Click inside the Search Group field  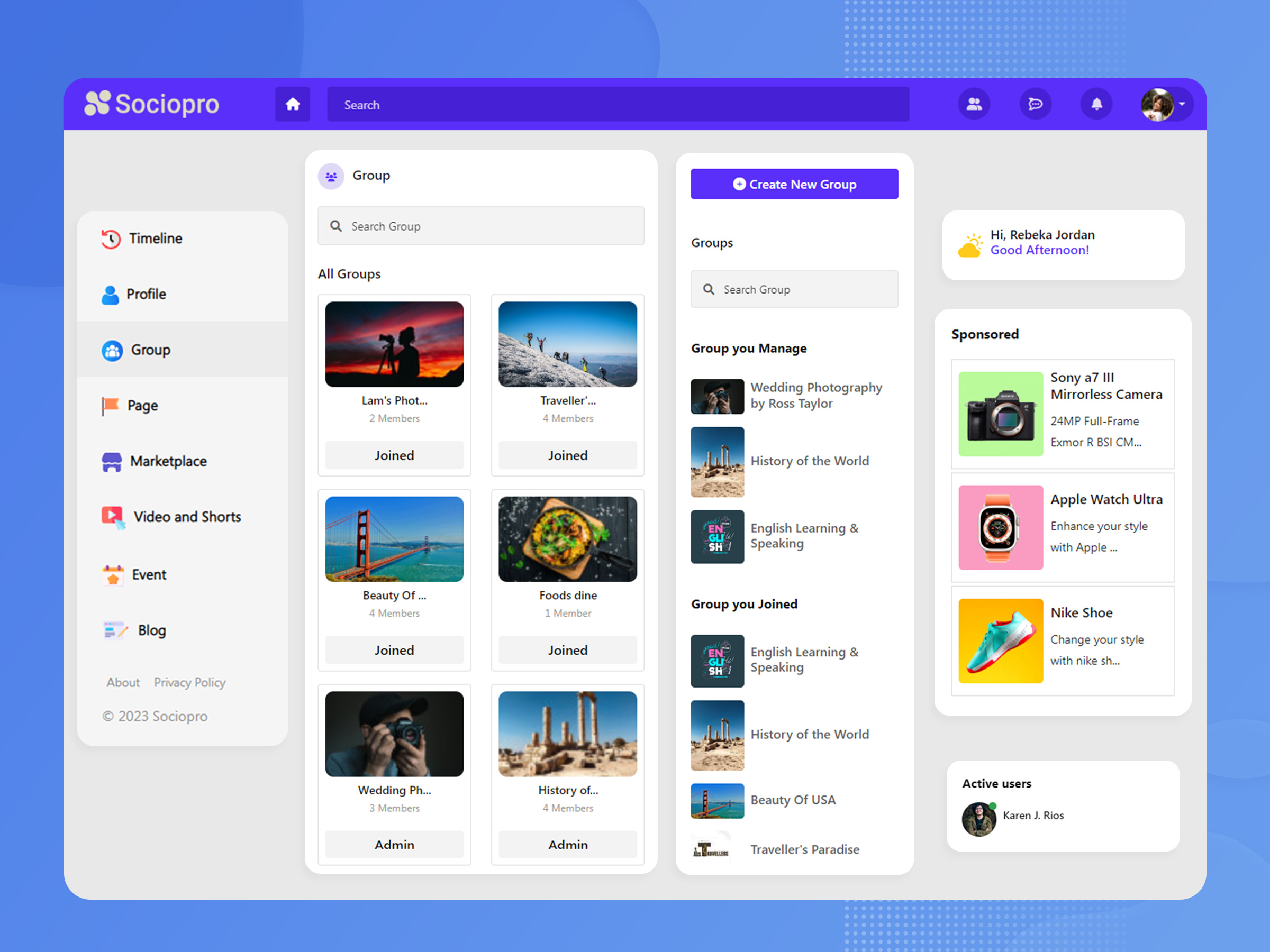tap(481, 225)
